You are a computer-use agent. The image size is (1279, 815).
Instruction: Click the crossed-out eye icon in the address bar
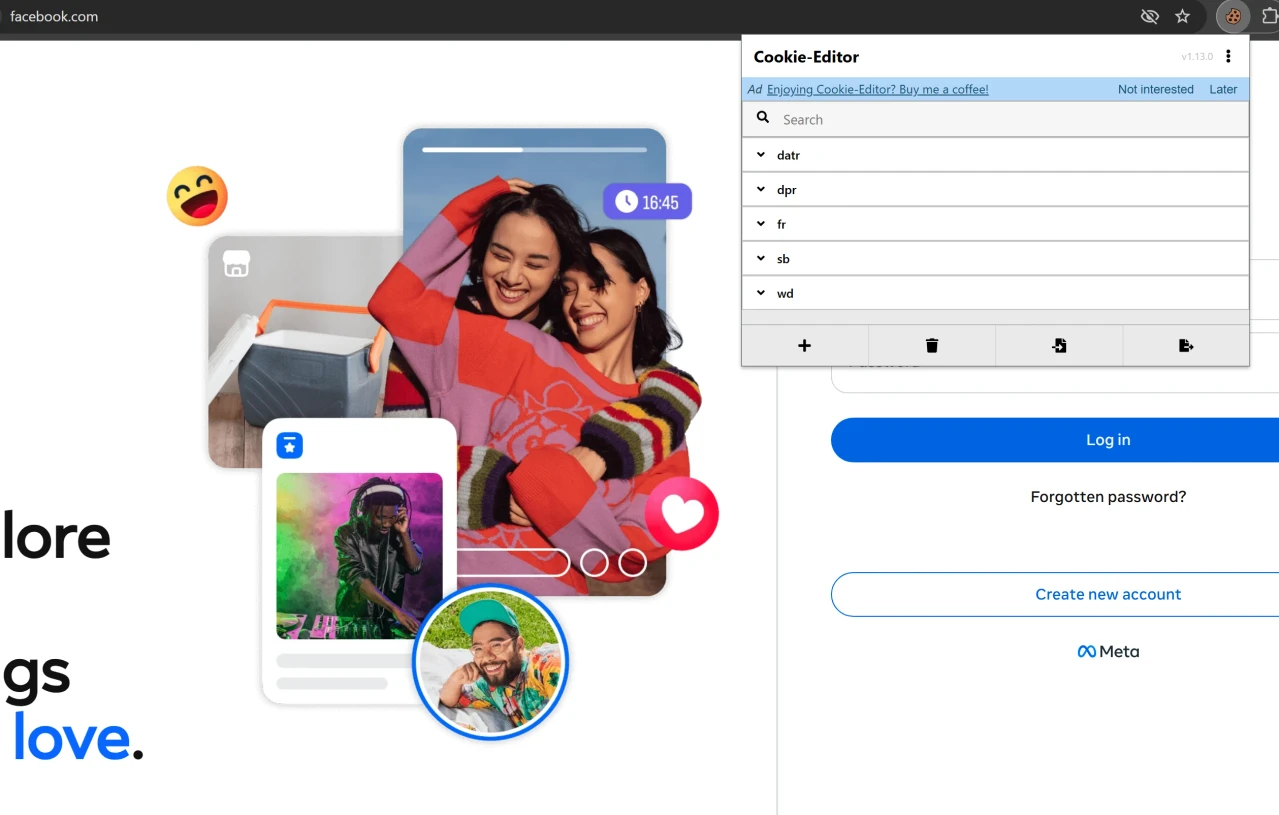[x=1150, y=16]
